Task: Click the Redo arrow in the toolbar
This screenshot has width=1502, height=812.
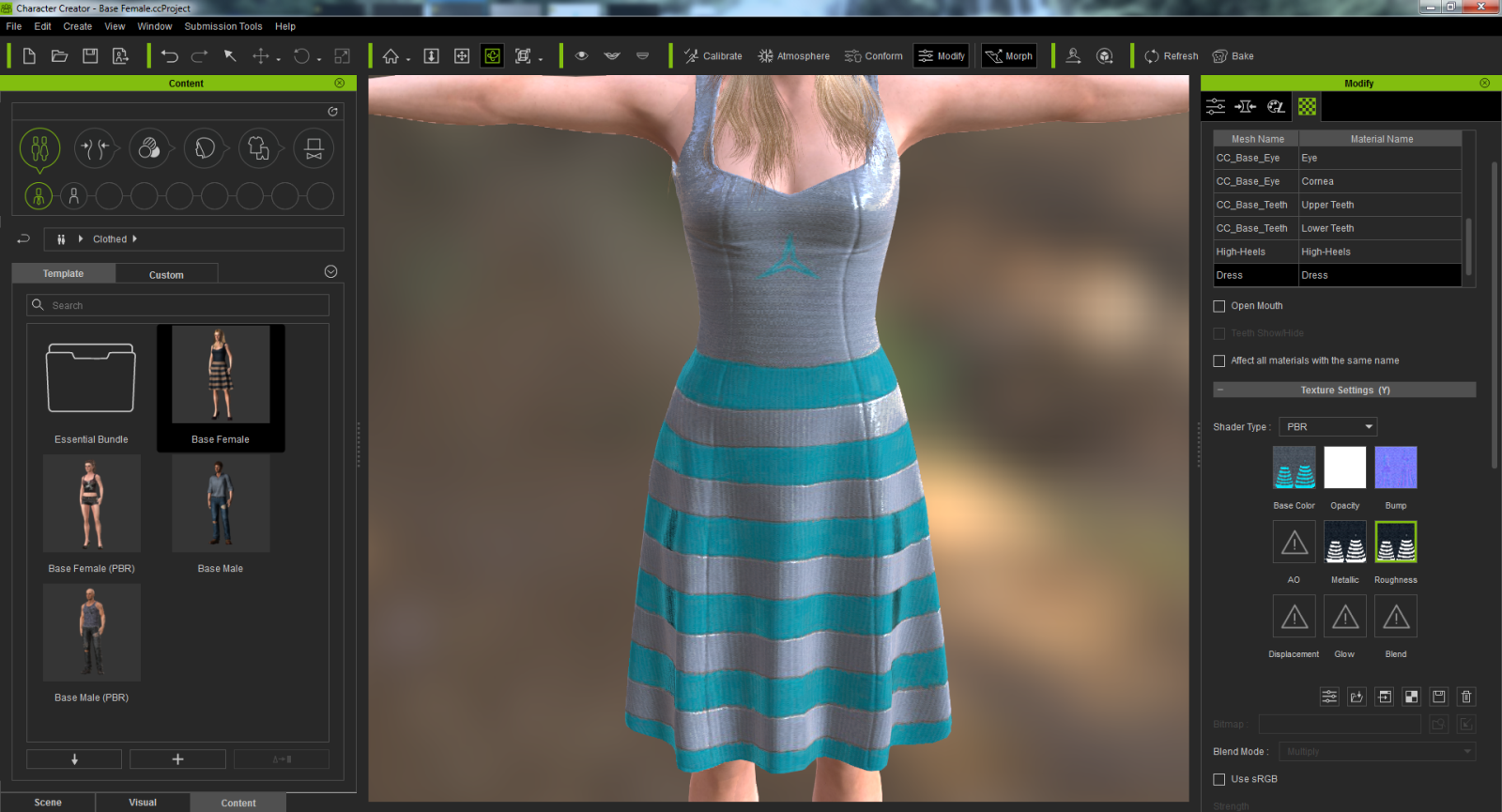Action: 200,56
